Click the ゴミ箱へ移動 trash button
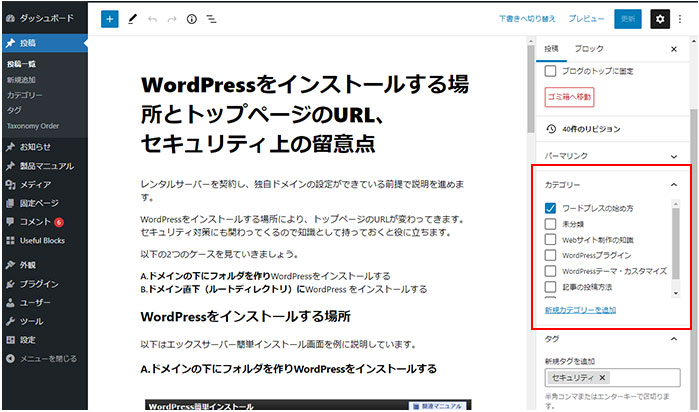The width and height of the screenshot is (699, 412). (x=569, y=97)
